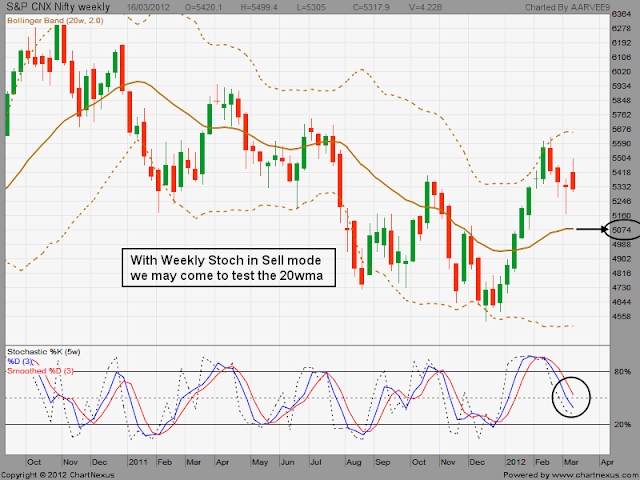Open the 'www.chartnexus.com' powered-by link
This screenshot has width=640, height=480.
594,475
